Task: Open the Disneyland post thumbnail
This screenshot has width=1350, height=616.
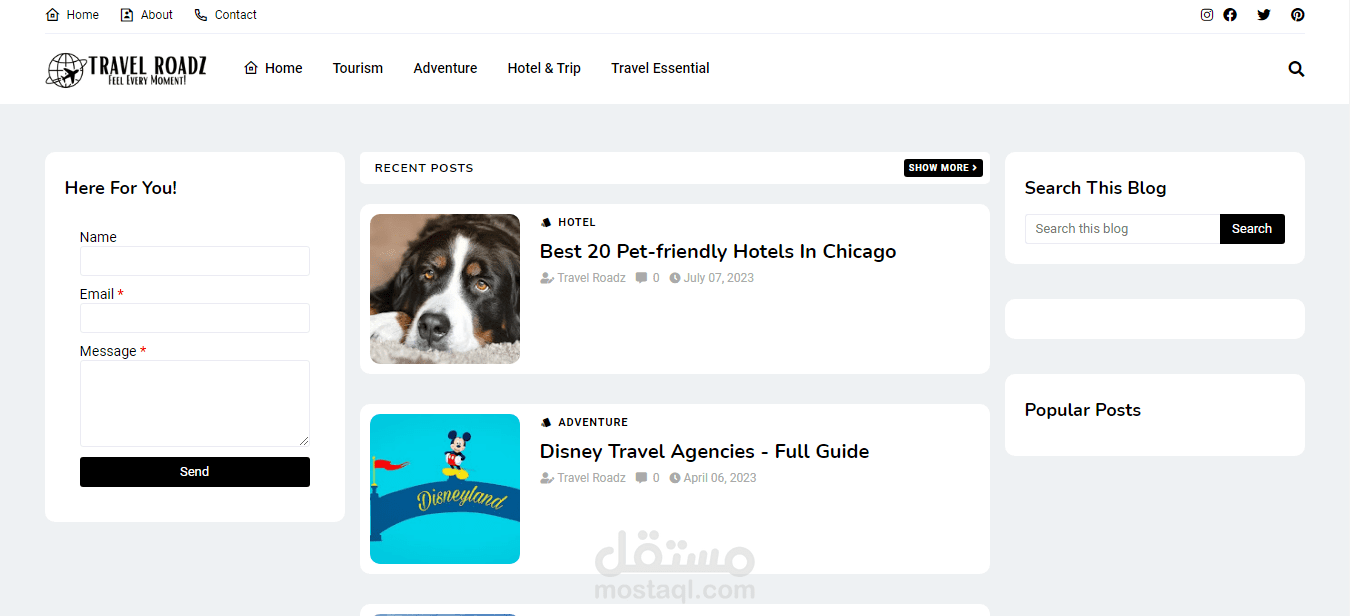Action: click(x=445, y=489)
